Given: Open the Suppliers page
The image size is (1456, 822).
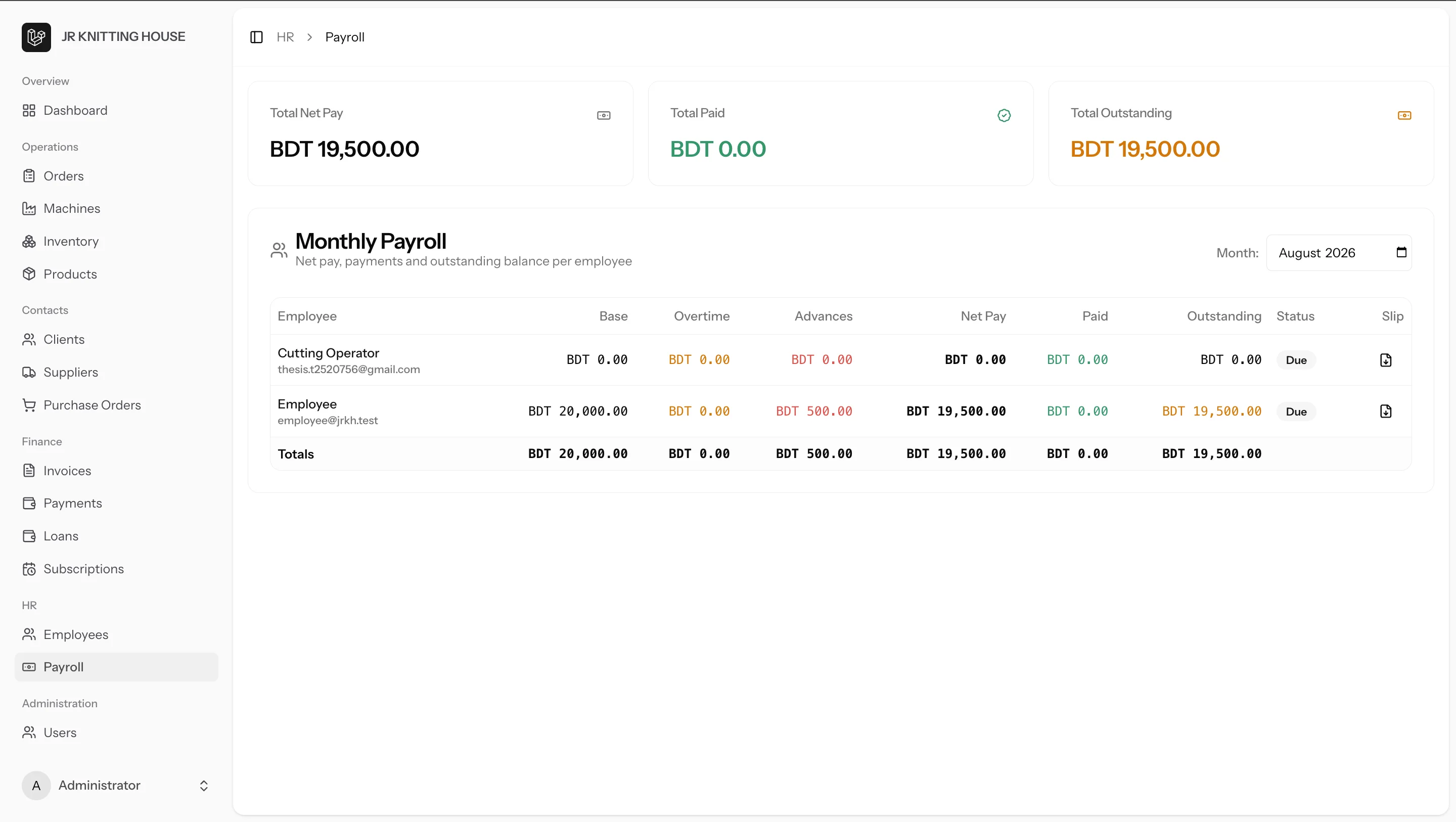Looking at the screenshot, I should click(x=116, y=372).
